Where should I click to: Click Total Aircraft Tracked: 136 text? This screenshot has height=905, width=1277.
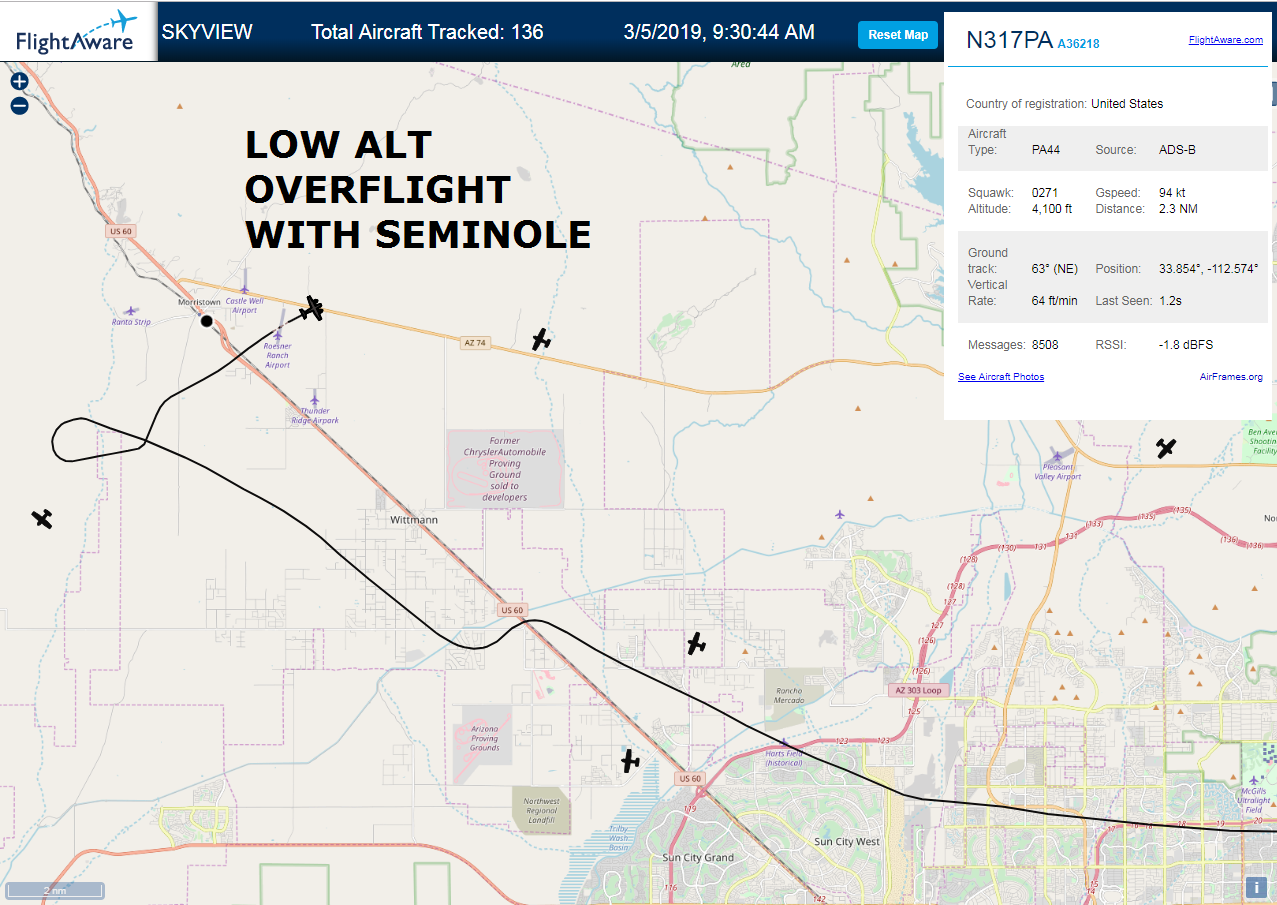tap(427, 32)
